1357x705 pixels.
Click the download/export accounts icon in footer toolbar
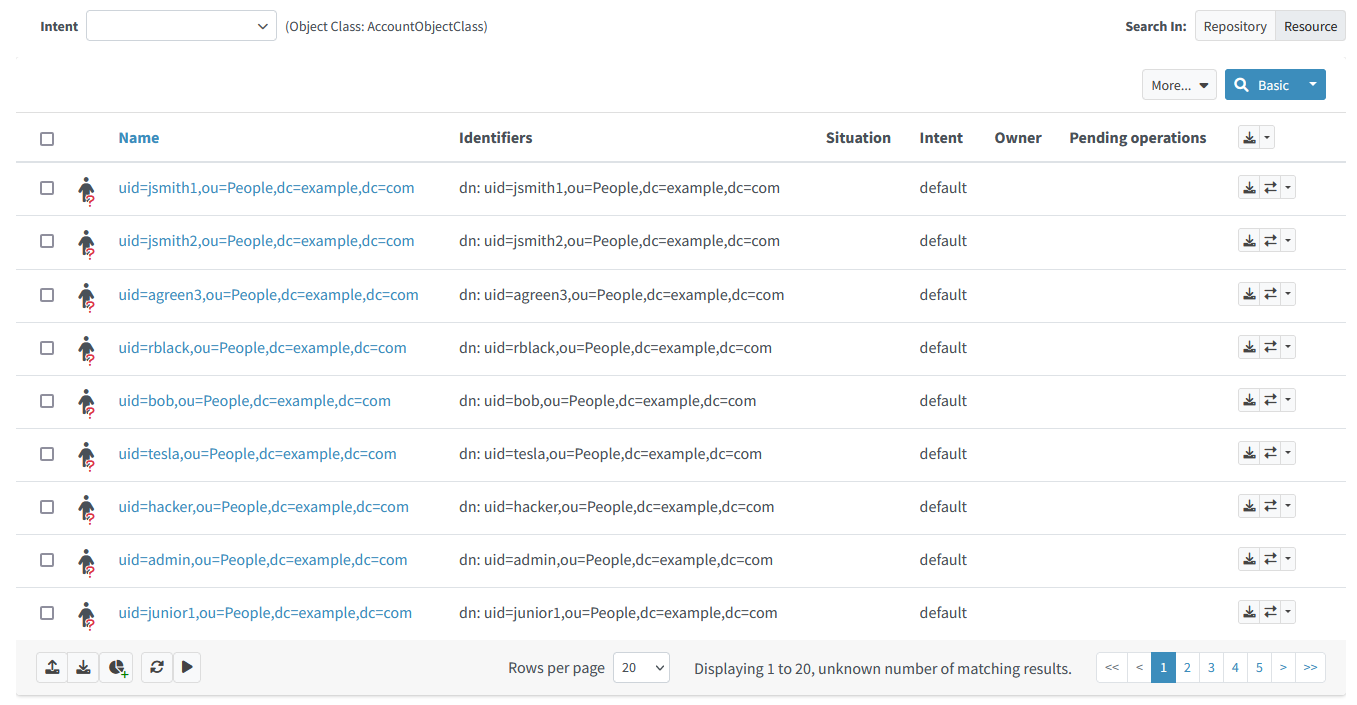coord(83,666)
